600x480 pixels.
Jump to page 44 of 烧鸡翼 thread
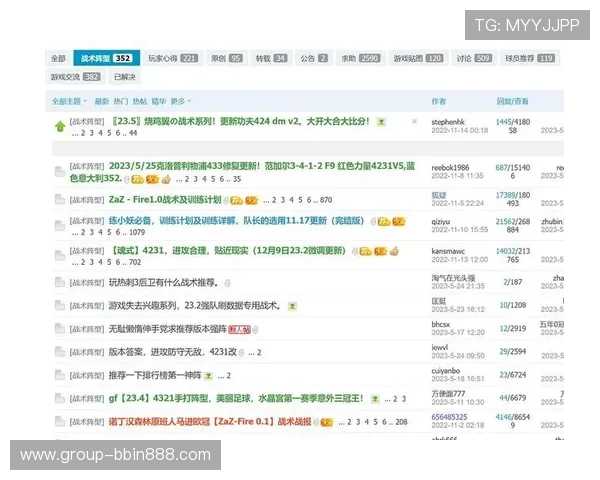[133, 133]
